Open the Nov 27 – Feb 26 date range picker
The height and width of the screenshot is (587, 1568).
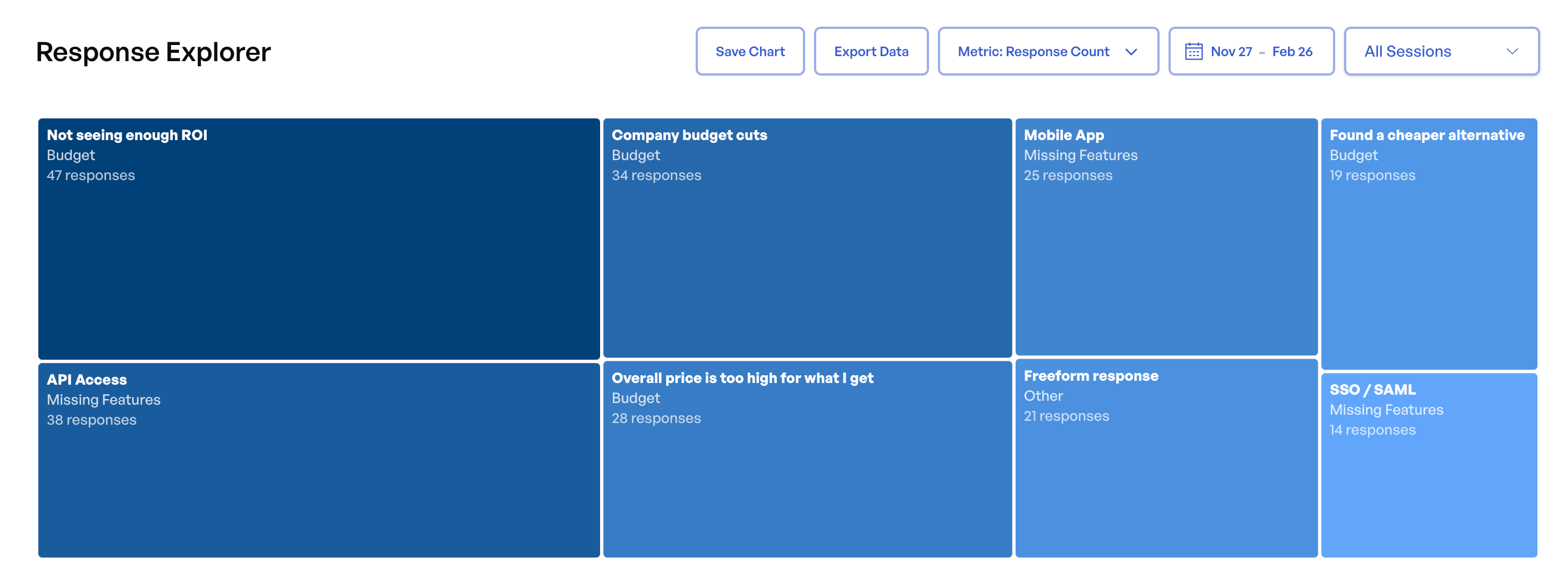pyautogui.click(x=1251, y=51)
